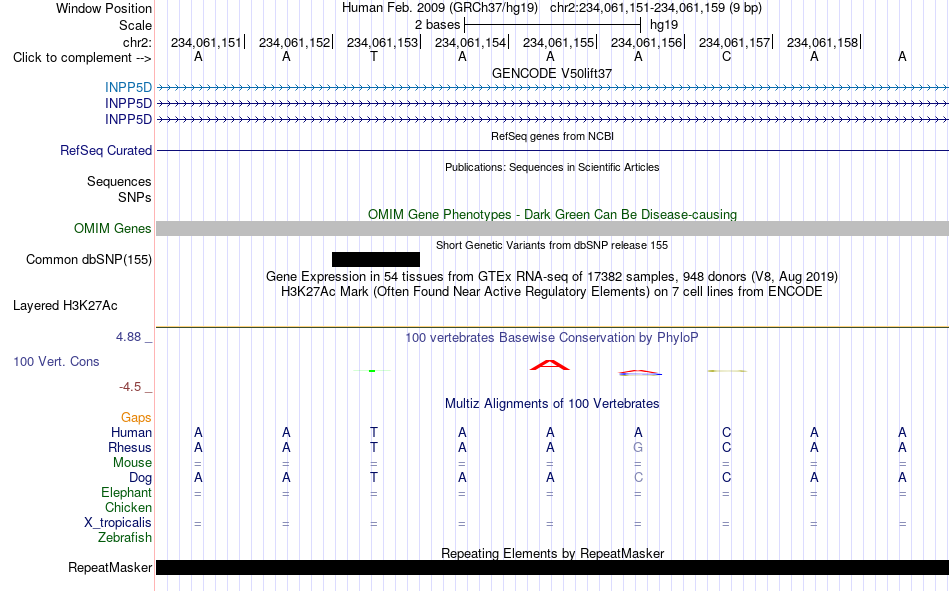The image size is (950, 591).
Task: Click base C in the reference sequence row
Action: (x=726, y=57)
